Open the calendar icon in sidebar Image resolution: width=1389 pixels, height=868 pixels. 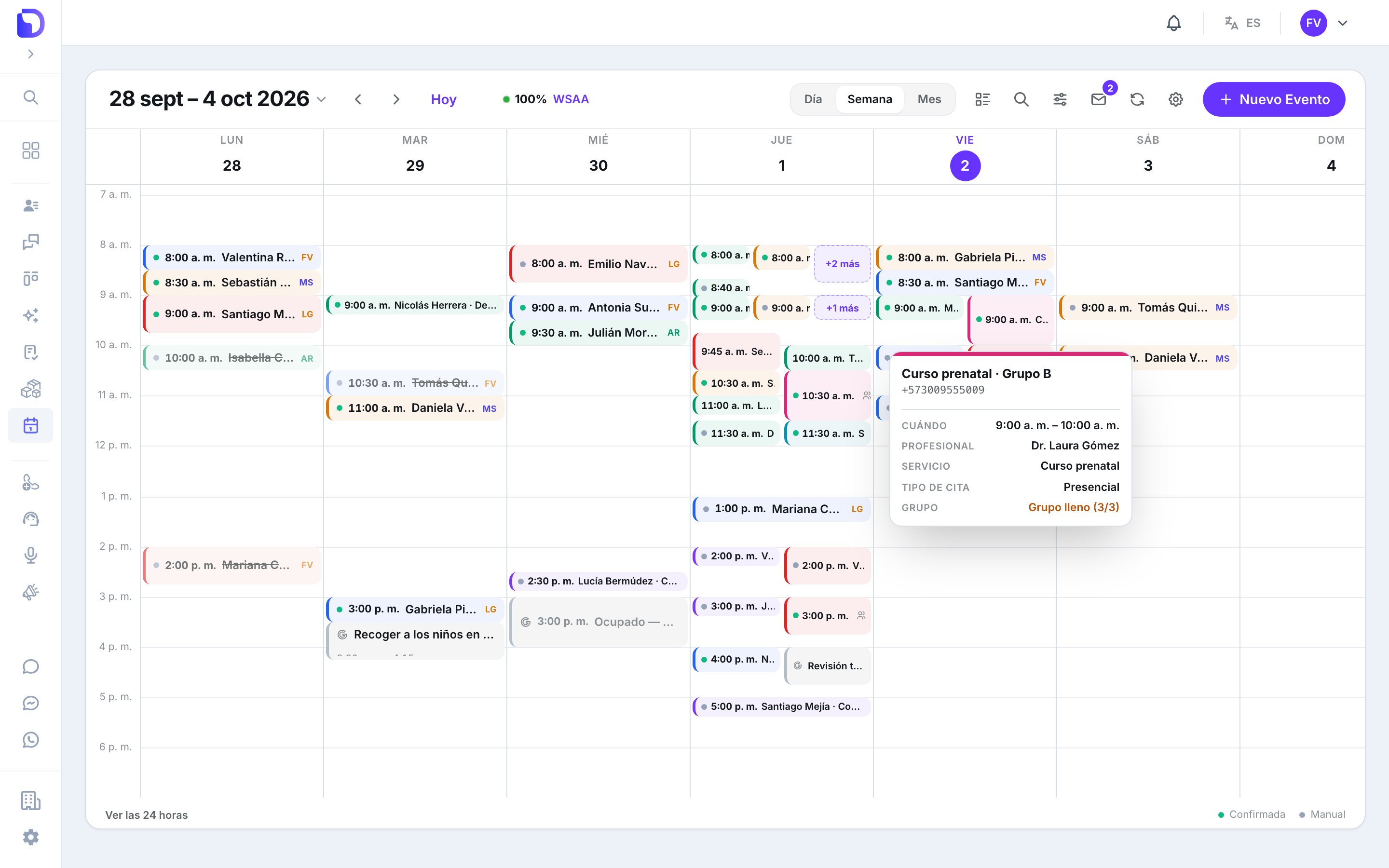(x=30, y=425)
